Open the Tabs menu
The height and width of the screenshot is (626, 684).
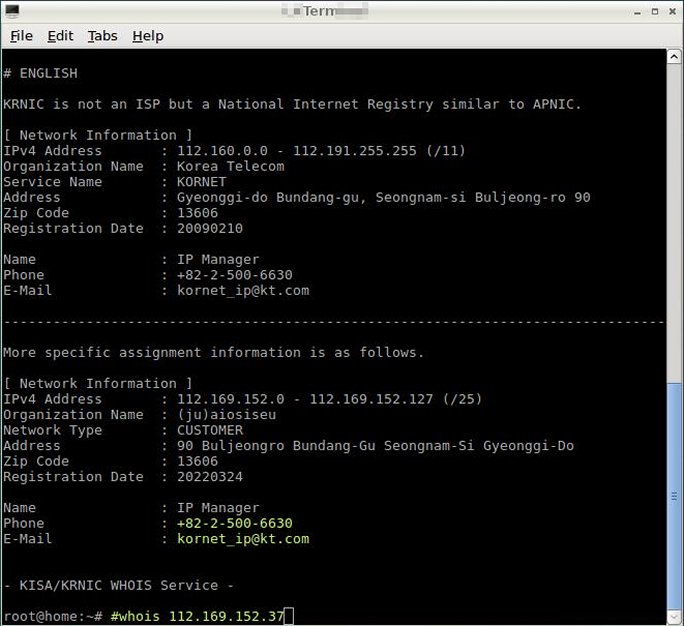click(102, 36)
